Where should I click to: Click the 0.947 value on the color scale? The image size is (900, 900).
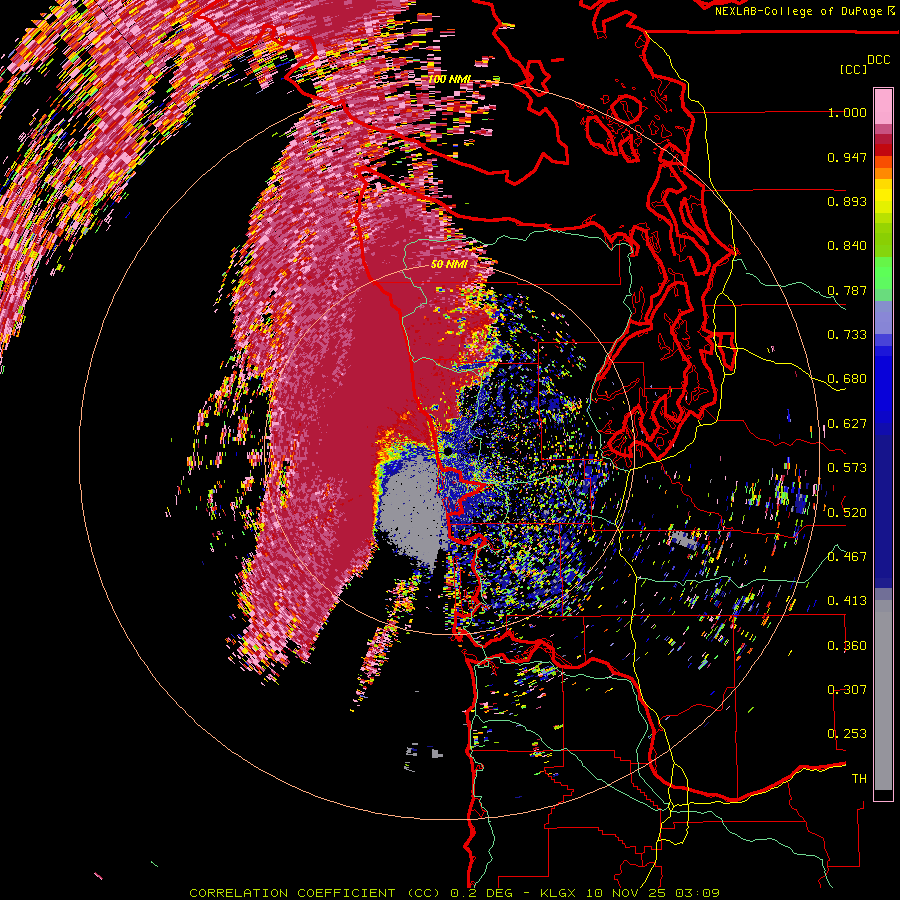[847, 157]
